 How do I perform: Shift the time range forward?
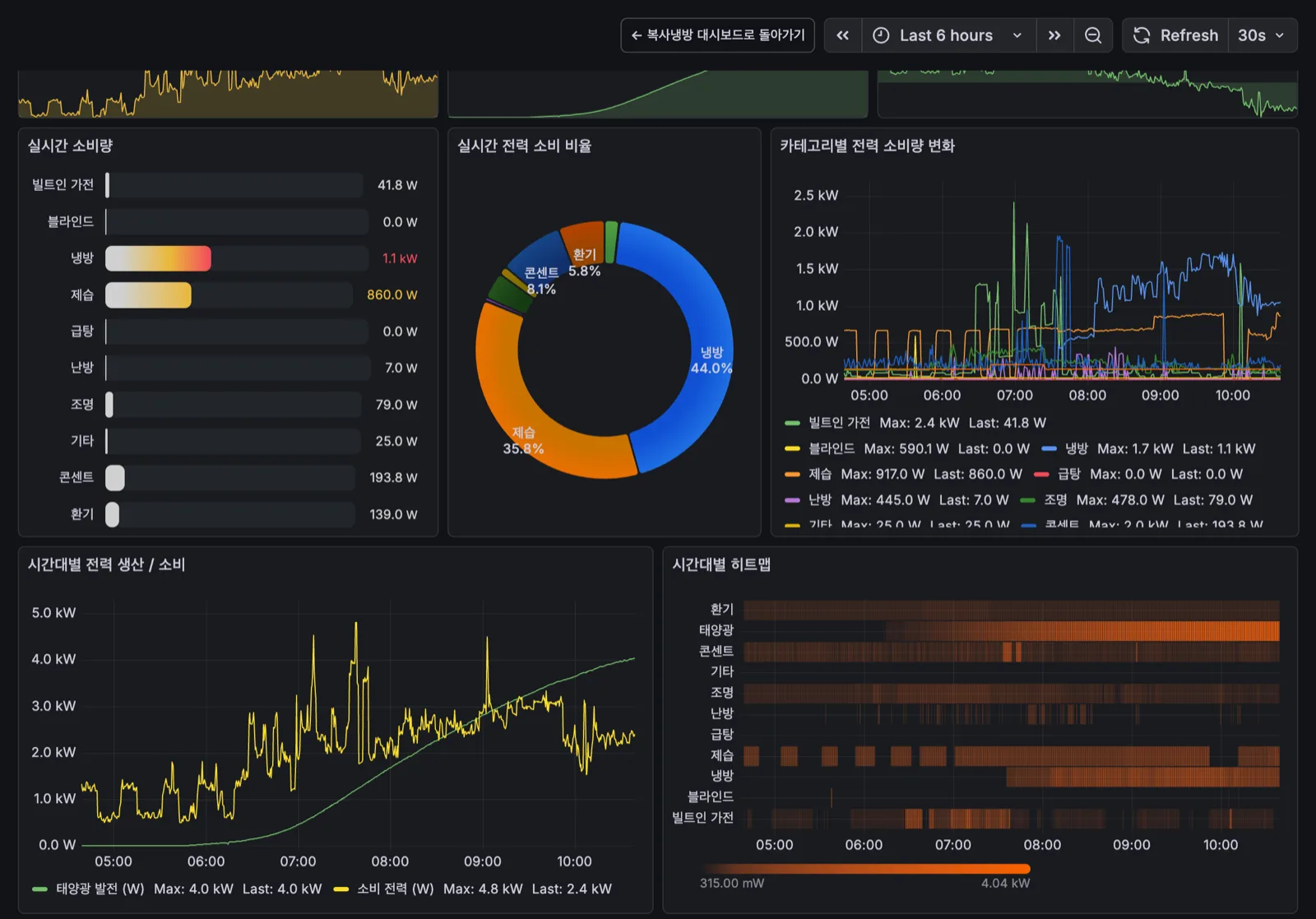tap(1054, 35)
